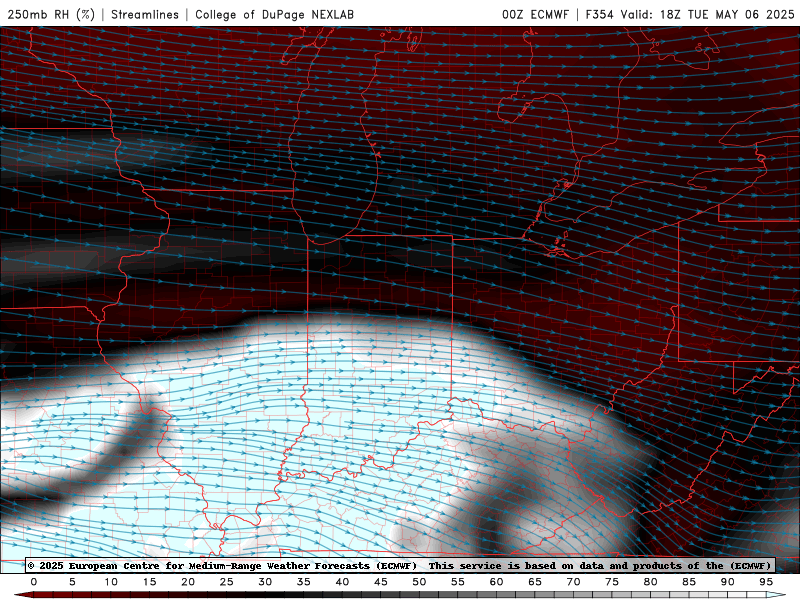Click the pale right arrow end of colorbar
The image size is (800, 600).
point(776,595)
